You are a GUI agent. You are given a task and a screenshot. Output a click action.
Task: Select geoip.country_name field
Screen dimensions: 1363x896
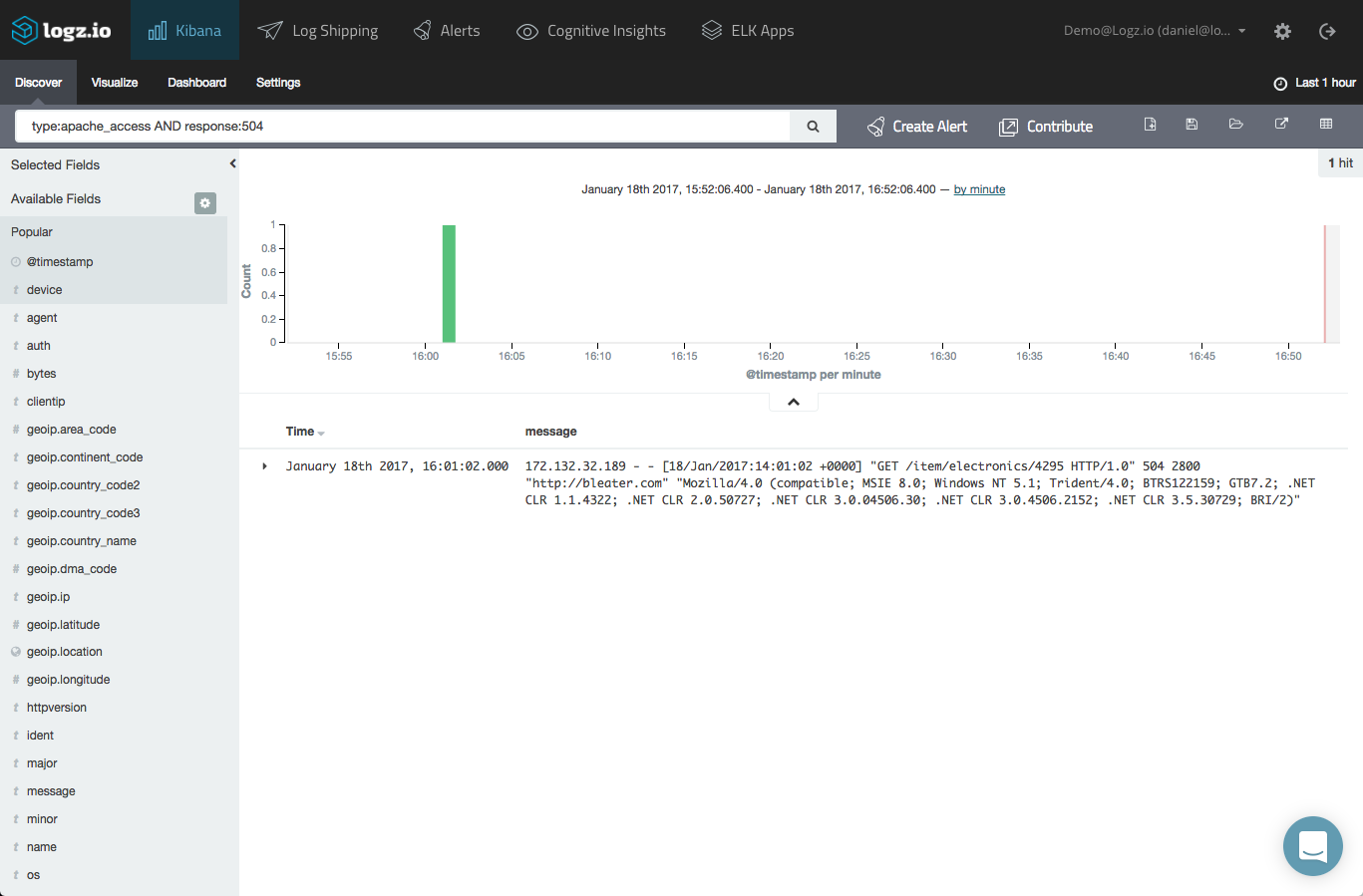pyautogui.click(x=82, y=541)
